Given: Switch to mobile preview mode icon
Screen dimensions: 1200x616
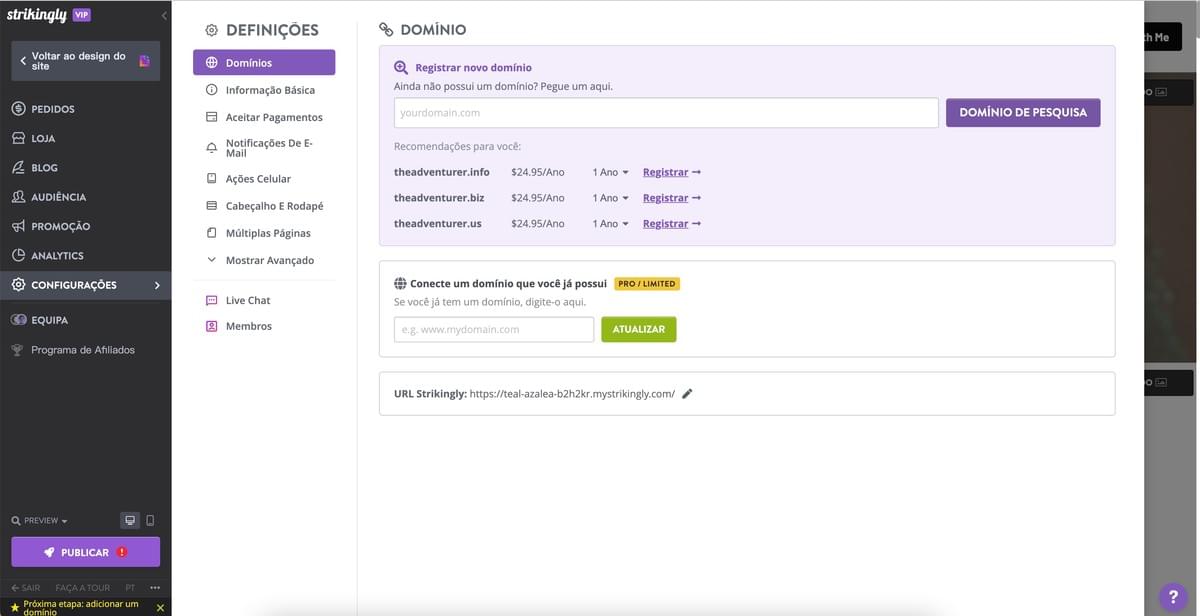Looking at the screenshot, I should [150, 521].
